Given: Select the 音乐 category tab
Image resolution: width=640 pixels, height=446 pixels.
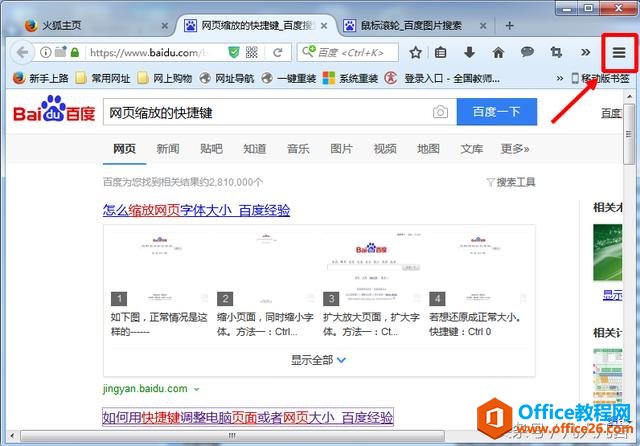Looking at the screenshot, I should [x=298, y=149].
